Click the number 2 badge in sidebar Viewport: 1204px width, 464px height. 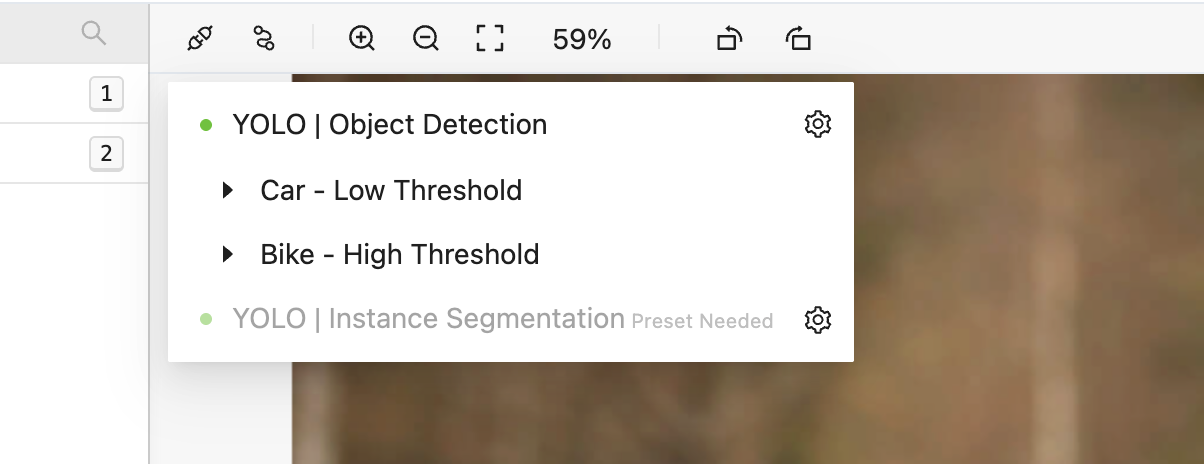tap(106, 154)
